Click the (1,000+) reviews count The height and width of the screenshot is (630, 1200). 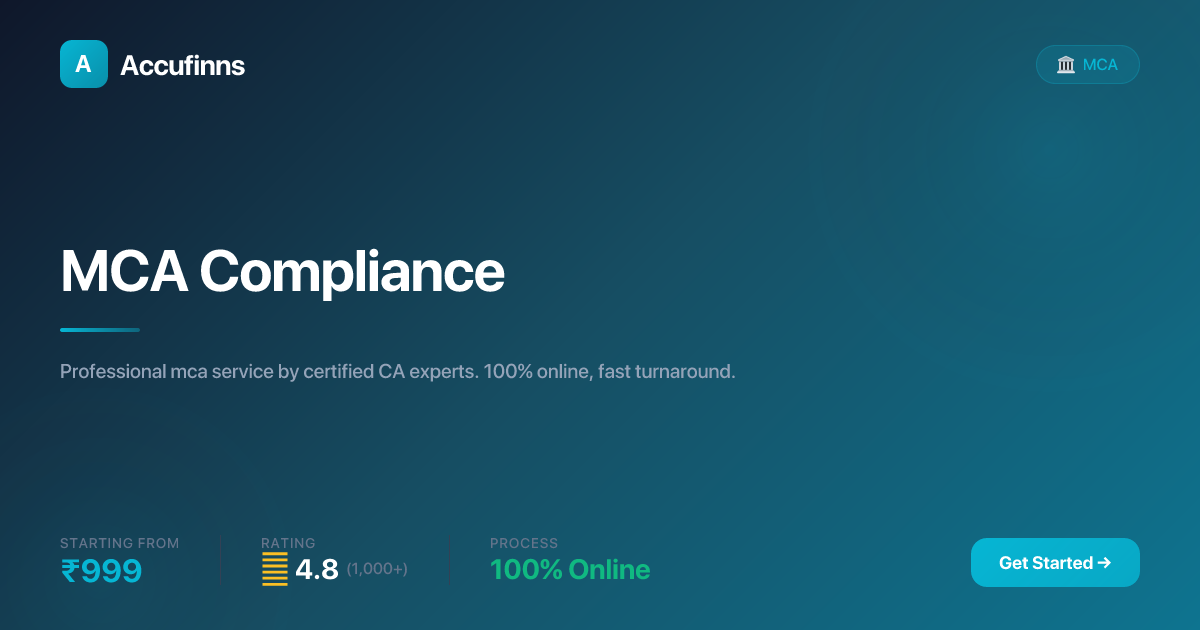(x=377, y=569)
